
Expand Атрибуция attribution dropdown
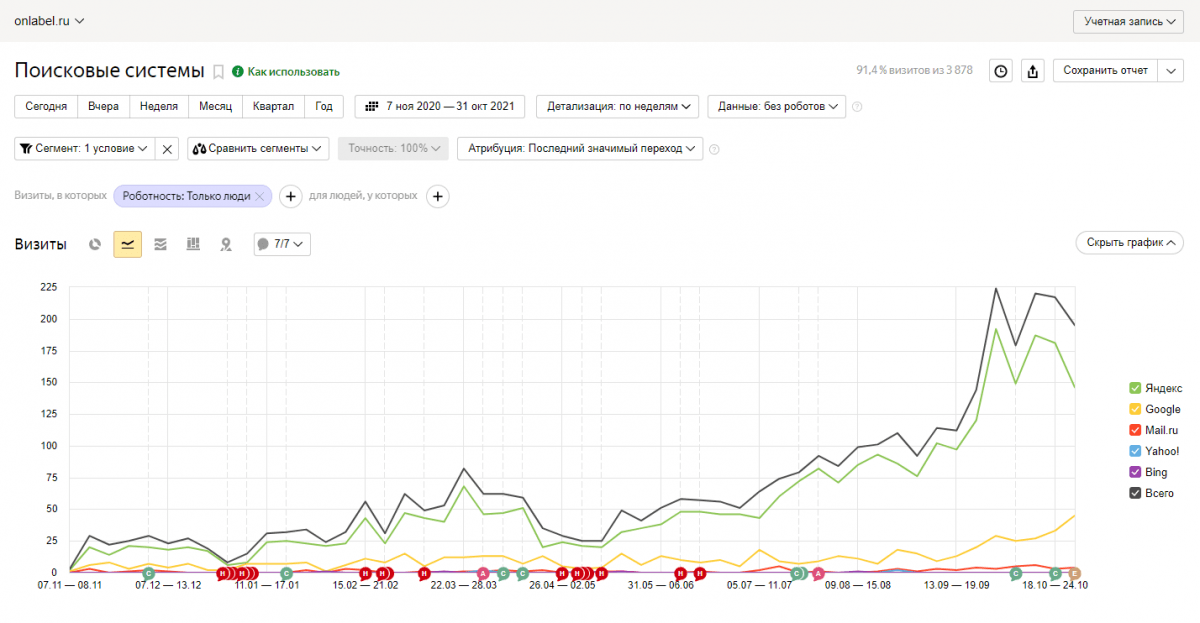(580, 148)
